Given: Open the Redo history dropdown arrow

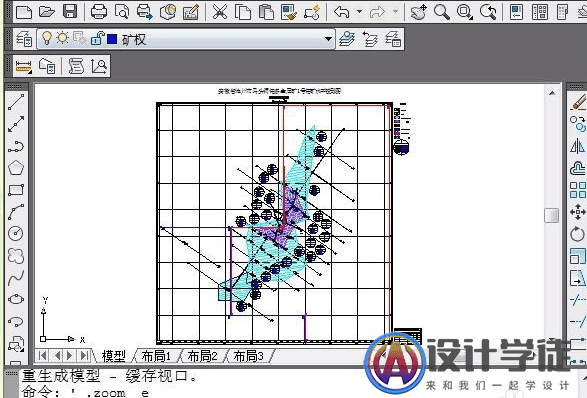Looking at the screenshot, I should (395, 12).
